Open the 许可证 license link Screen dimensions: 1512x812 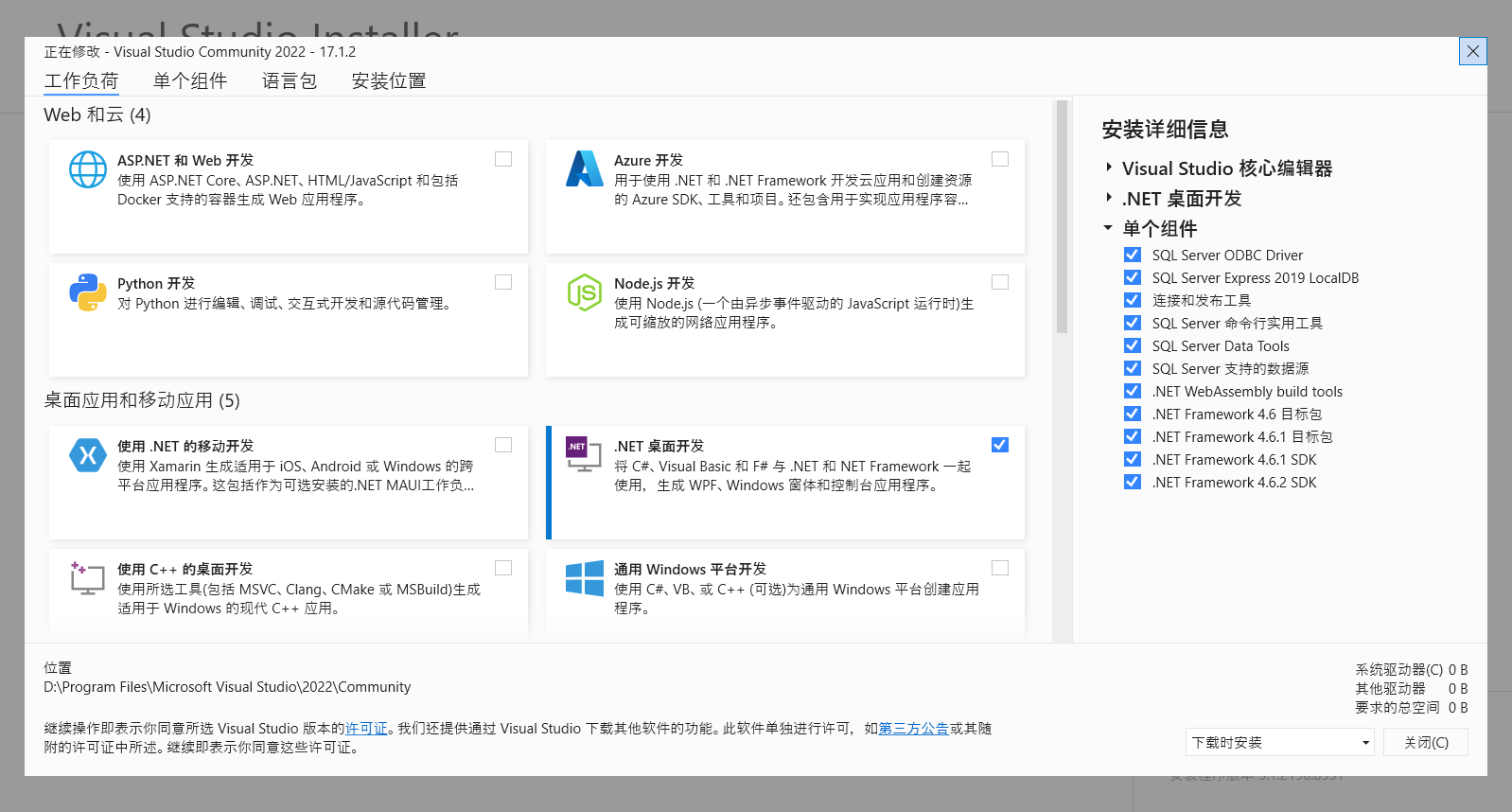pyautogui.click(x=366, y=729)
